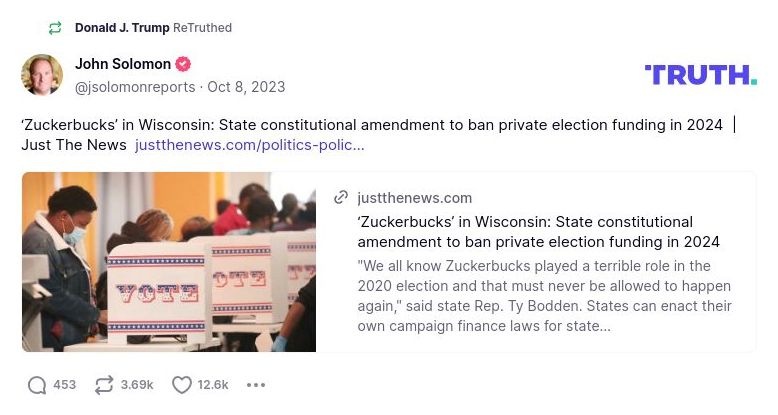
Task: Click the reply speech bubble icon
Action: (x=37, y=385)
